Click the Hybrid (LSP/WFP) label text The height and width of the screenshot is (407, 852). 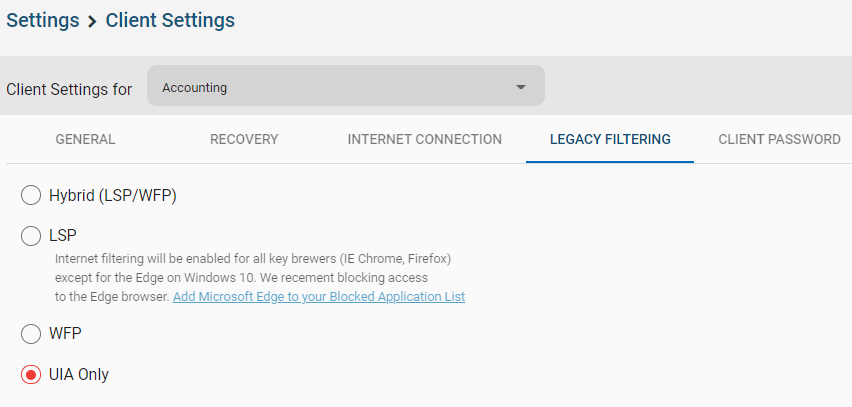coord(113,196)
